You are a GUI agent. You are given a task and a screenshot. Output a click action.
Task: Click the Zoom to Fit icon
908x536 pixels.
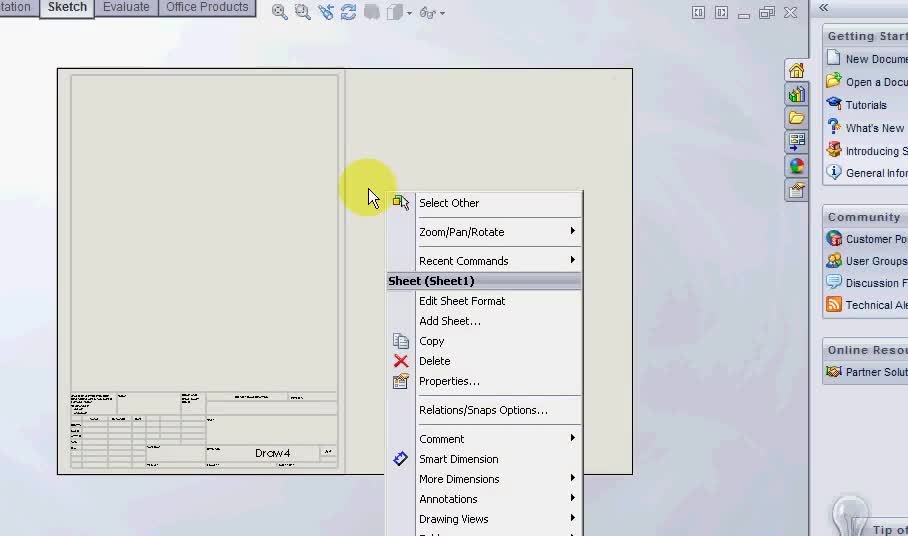point(280,12)
